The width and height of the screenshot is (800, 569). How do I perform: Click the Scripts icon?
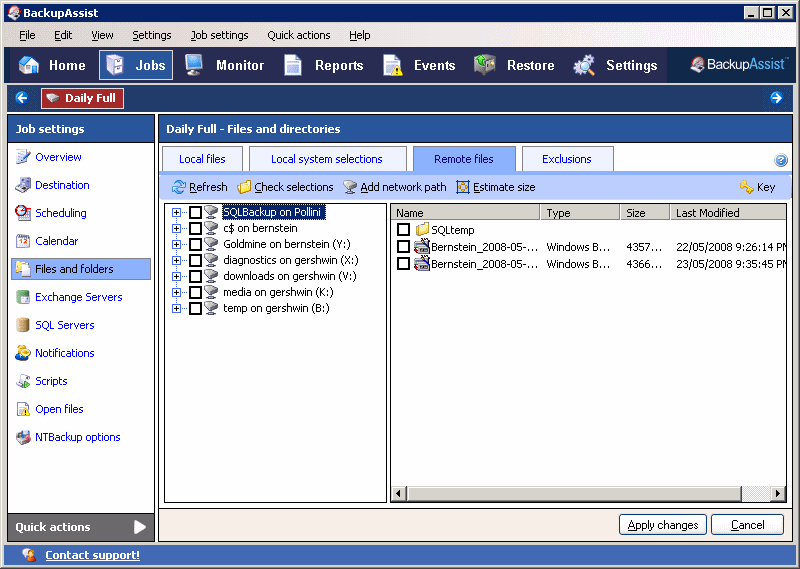pos(23,381)
